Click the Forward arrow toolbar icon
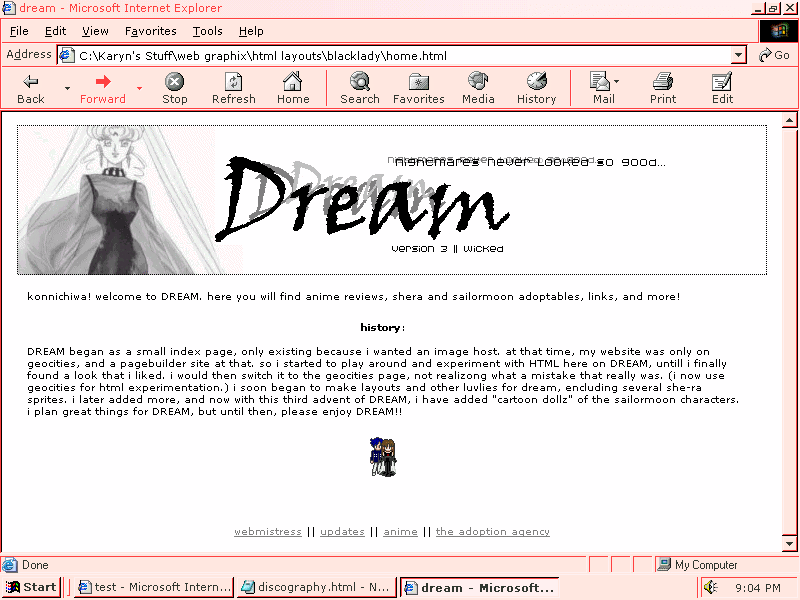Viewport: 800px width, 600px height. [102, 83]
